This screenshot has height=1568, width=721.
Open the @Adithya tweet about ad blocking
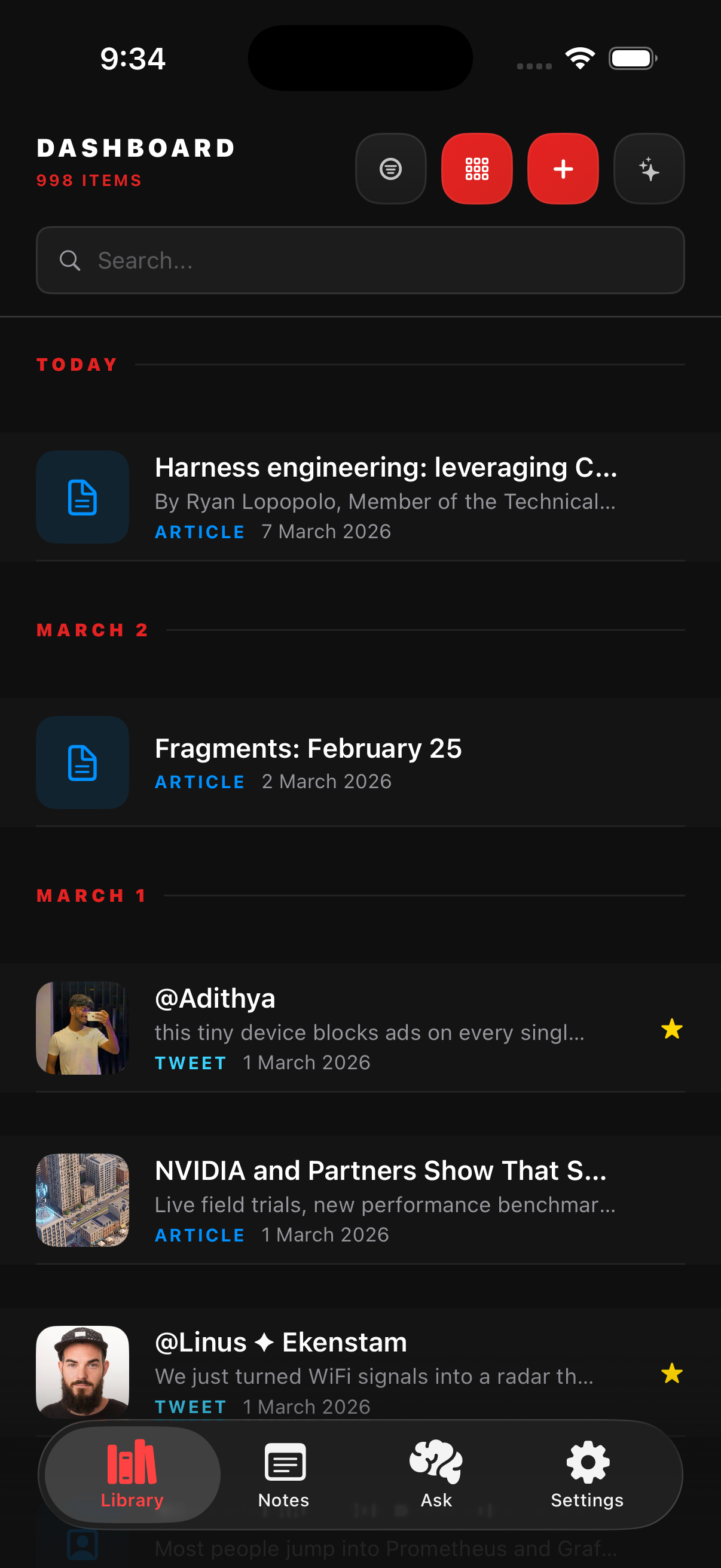coord(369,1032)
